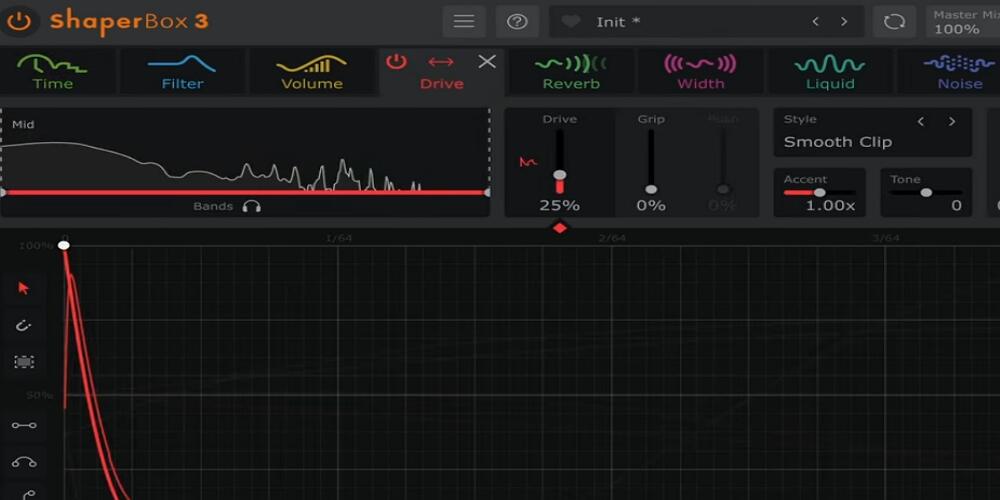Viewport: 1000px width, 500px height.
Task: Favorite the preset with the heart icon
Action: click(x=571, y=21)
